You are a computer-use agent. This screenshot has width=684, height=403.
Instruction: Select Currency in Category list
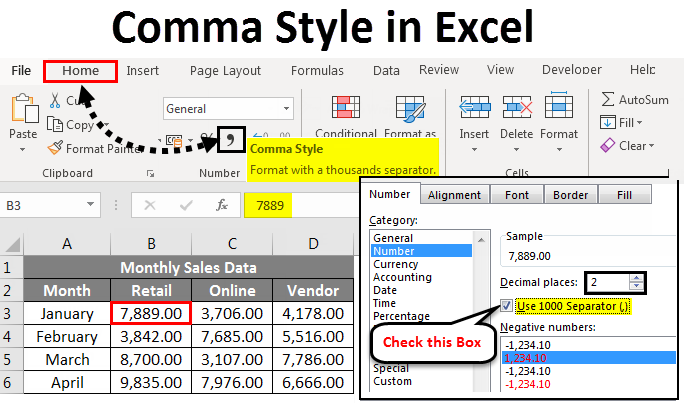coord(396,264)
